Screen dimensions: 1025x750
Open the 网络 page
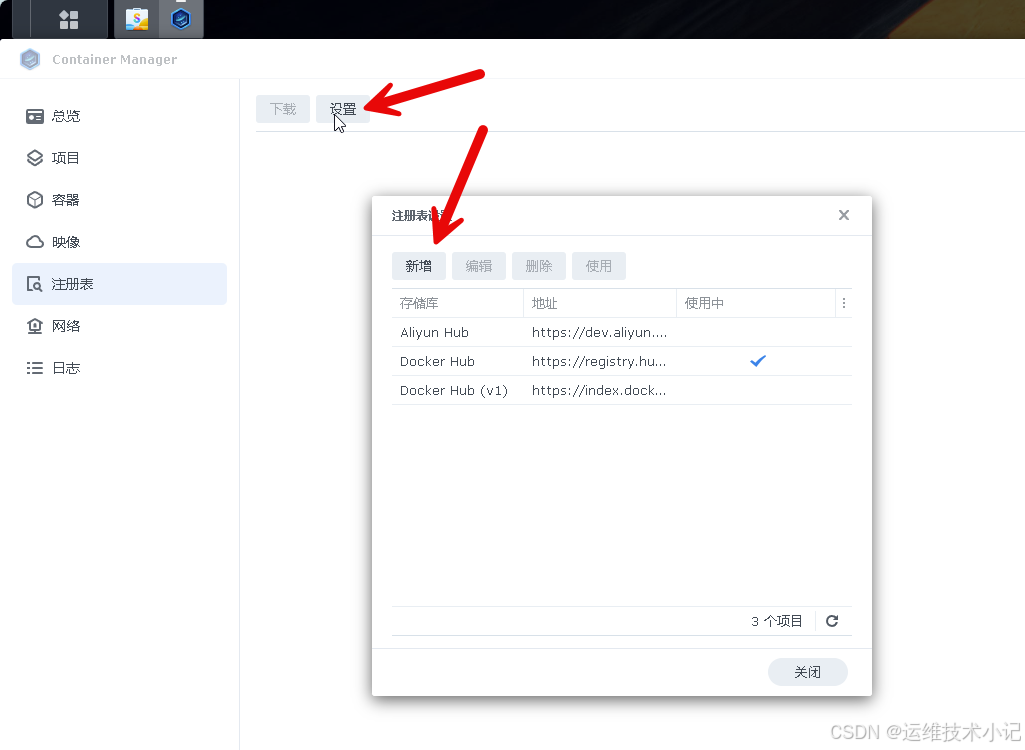[120, 326]
